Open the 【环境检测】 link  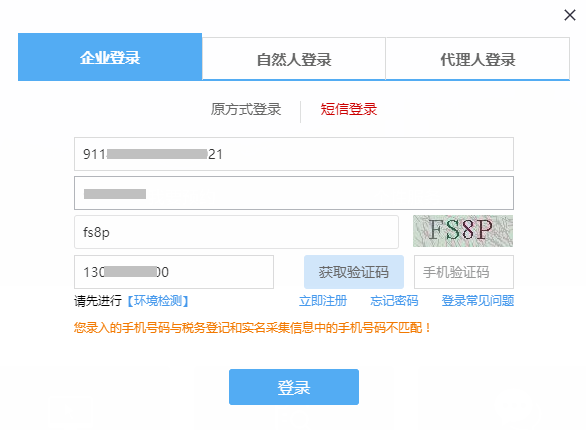pos(158,301)
